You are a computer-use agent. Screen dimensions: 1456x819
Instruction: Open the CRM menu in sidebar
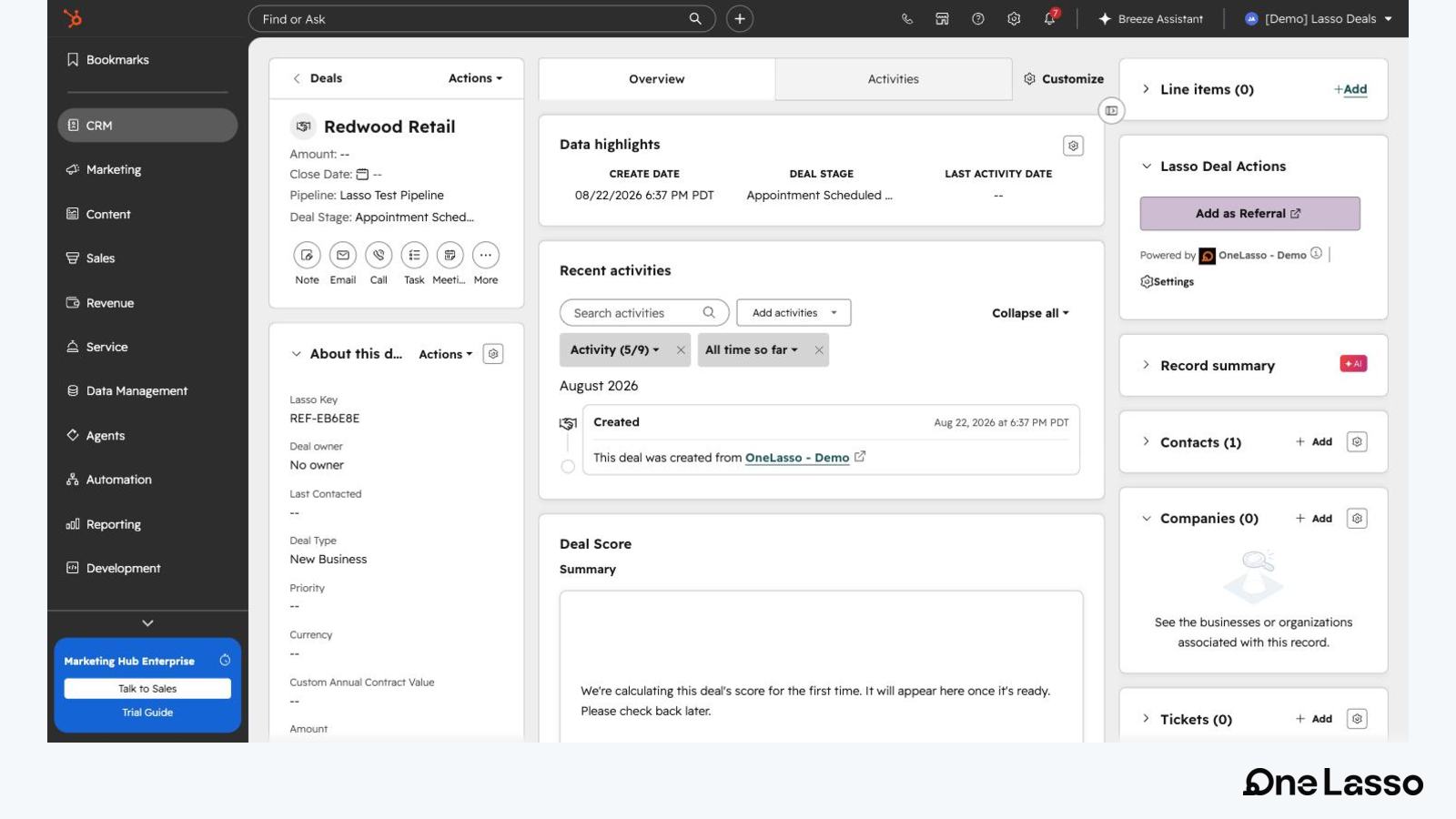coord(147,126)
